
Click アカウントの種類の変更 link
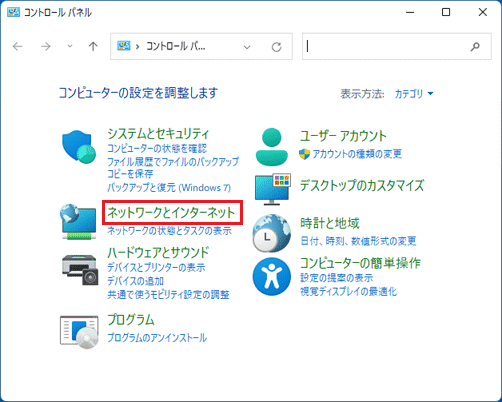click(357, 154)
